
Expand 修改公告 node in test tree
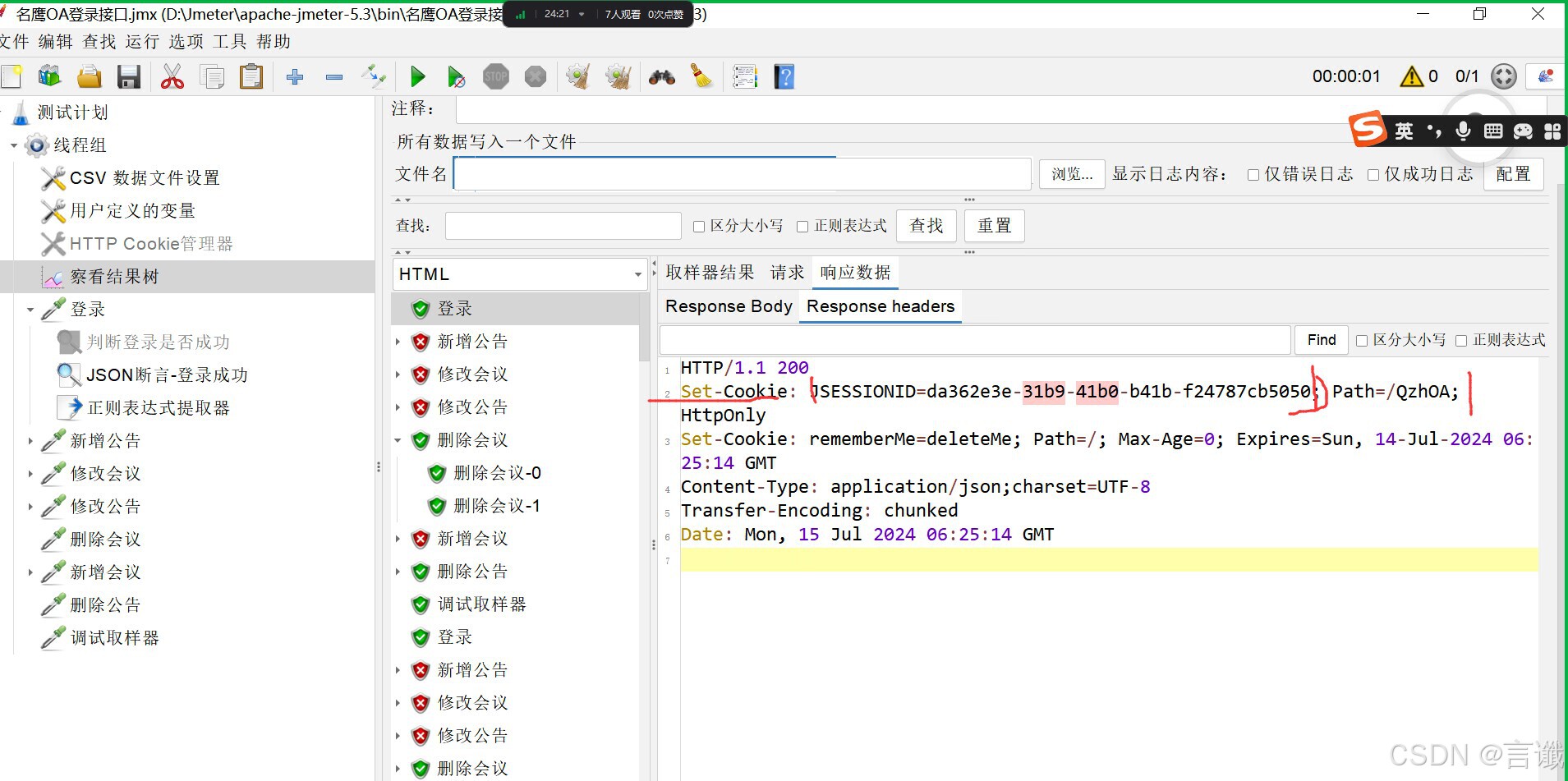(x=30, y=508)
